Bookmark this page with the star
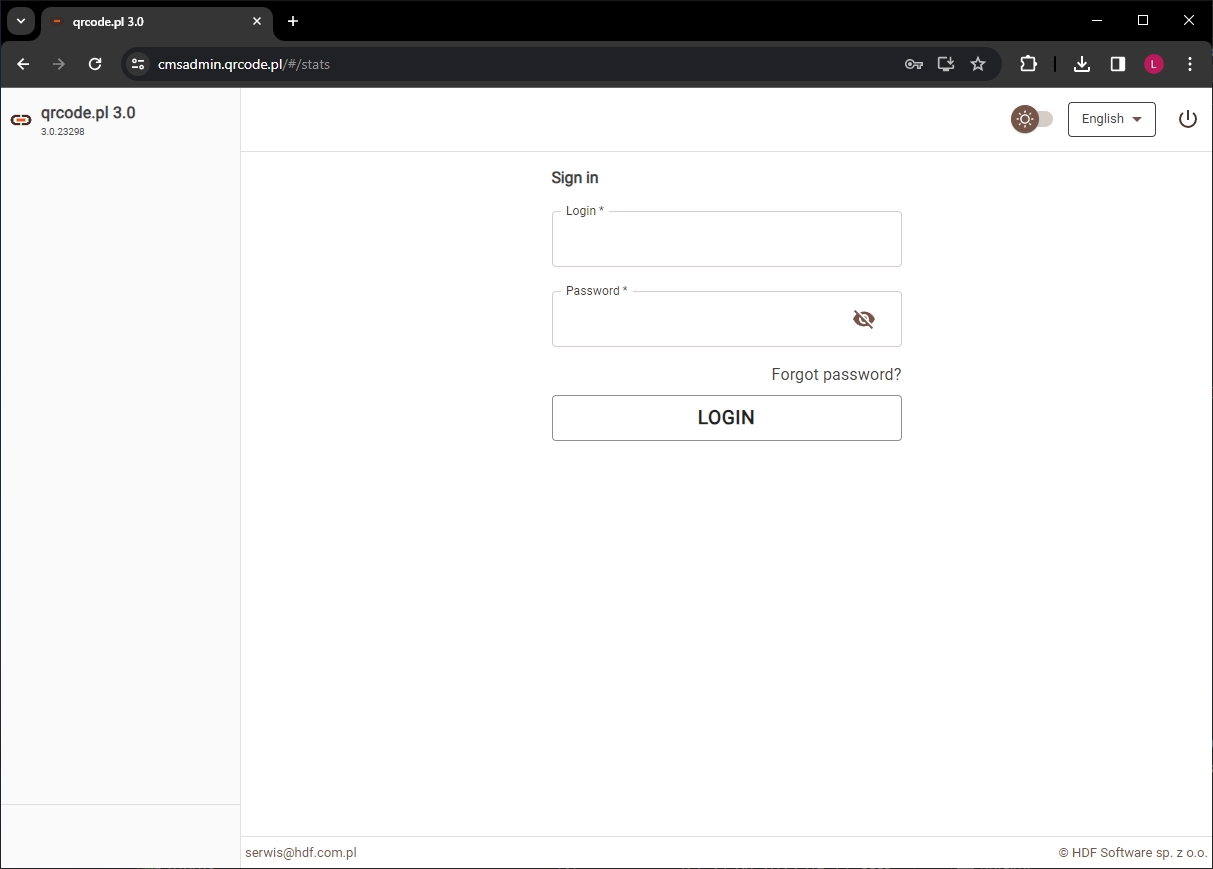 coord(977,63)
